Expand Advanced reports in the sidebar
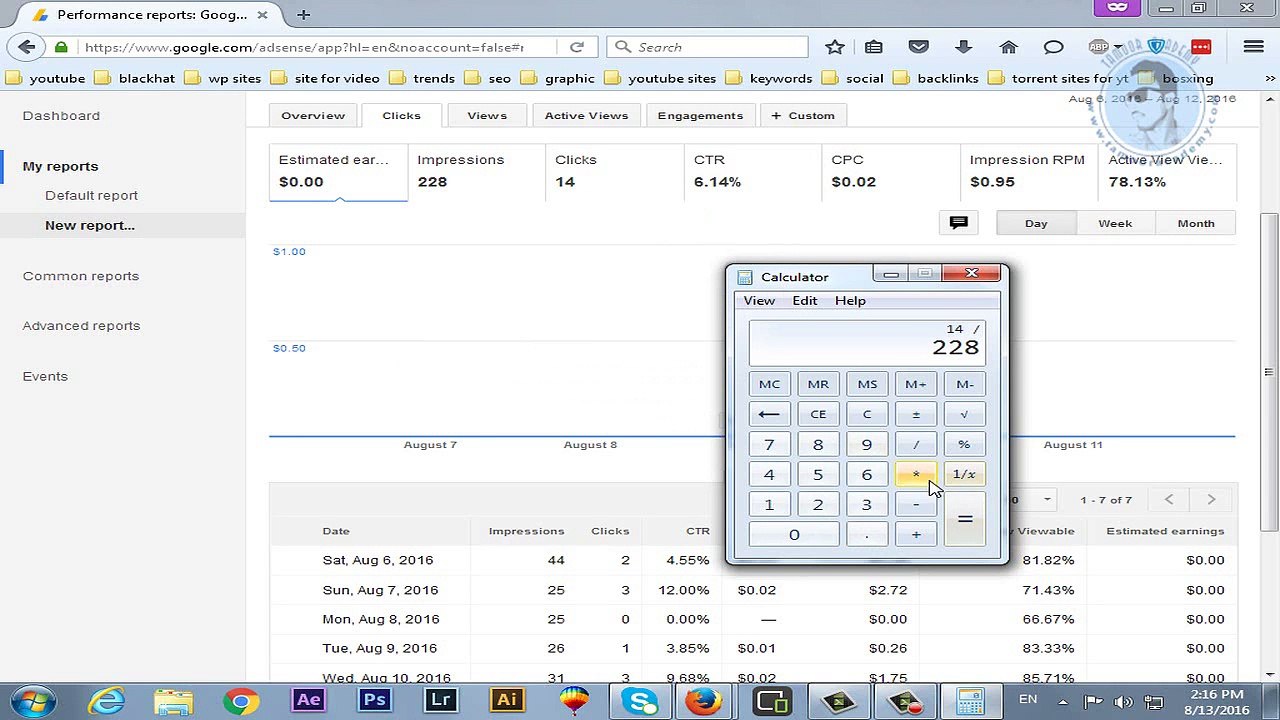This screenshot has height=720, width=1280. (x=81, y=326)
